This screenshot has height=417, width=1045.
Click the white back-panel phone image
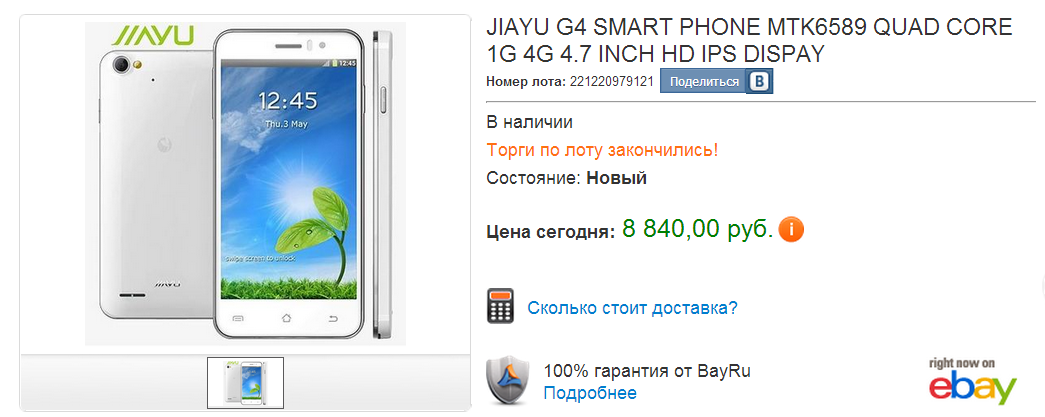[x=155, y=185]
